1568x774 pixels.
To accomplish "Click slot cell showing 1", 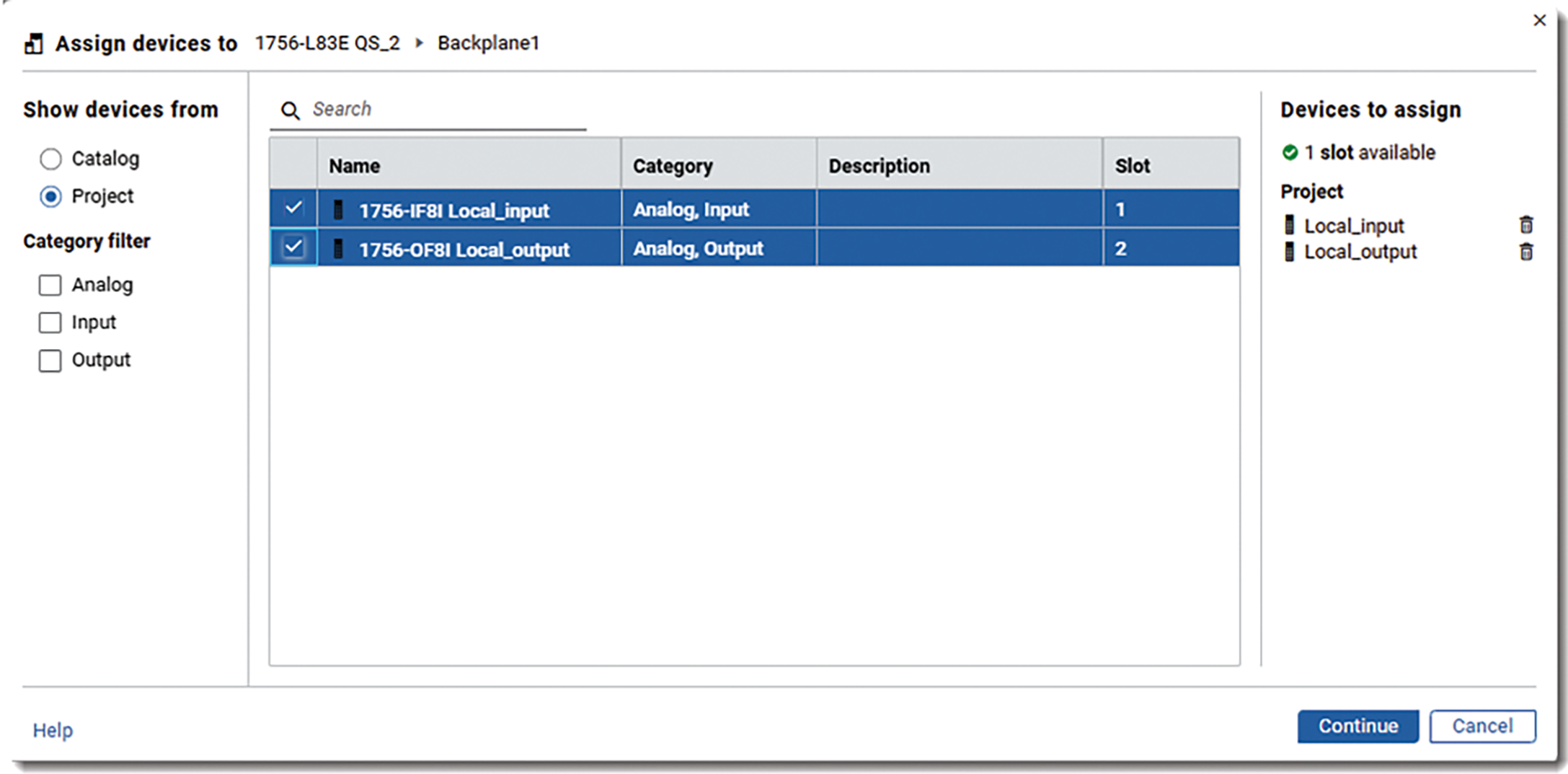I will click(1171, 210).
